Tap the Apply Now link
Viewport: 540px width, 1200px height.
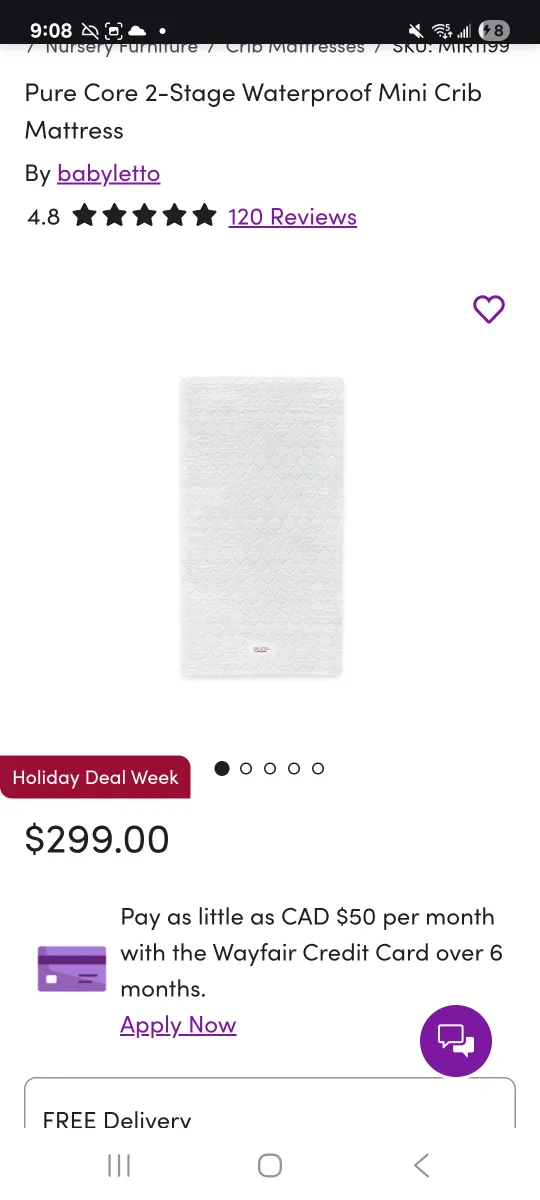tap(178, 1025)
